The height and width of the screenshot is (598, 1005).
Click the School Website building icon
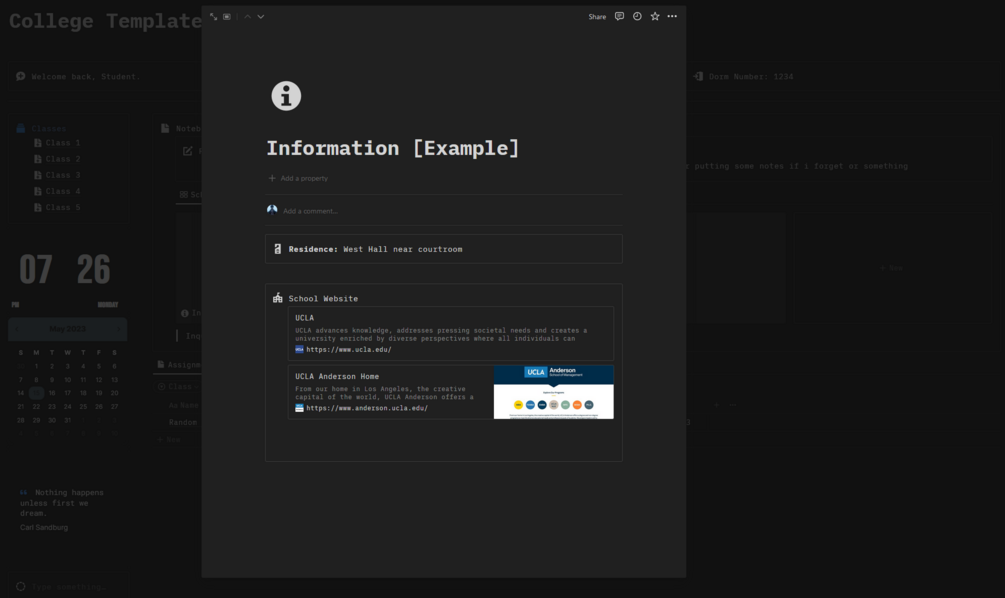coord(278,298)
